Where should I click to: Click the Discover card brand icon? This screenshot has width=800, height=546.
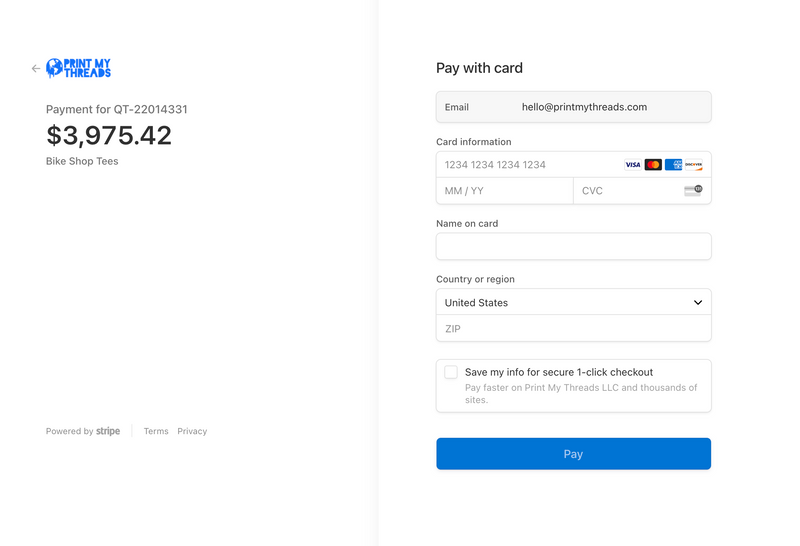[x=693, y=165]
